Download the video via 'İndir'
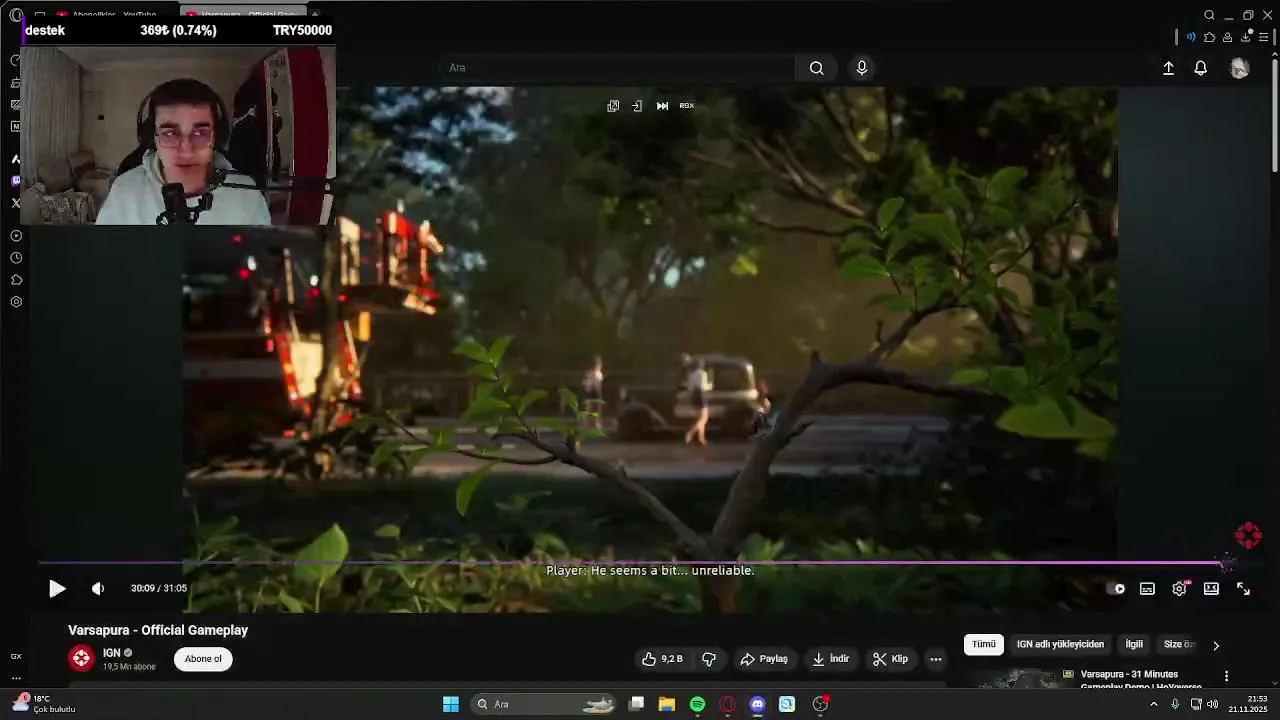Screen dimensions: 1280x720 pyautogui.click(x=831, y=659)
